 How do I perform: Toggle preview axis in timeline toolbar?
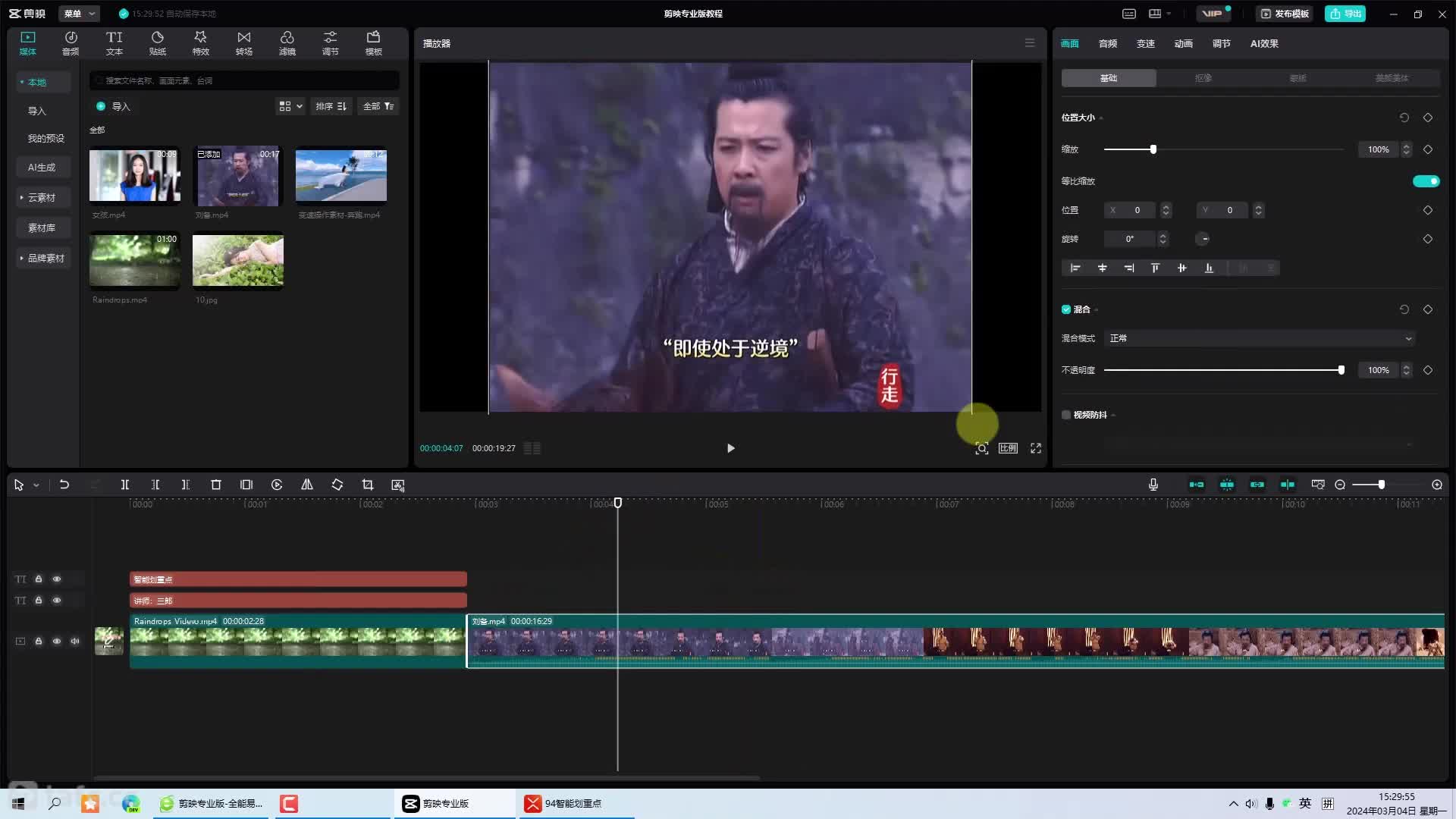(1288, 485)
